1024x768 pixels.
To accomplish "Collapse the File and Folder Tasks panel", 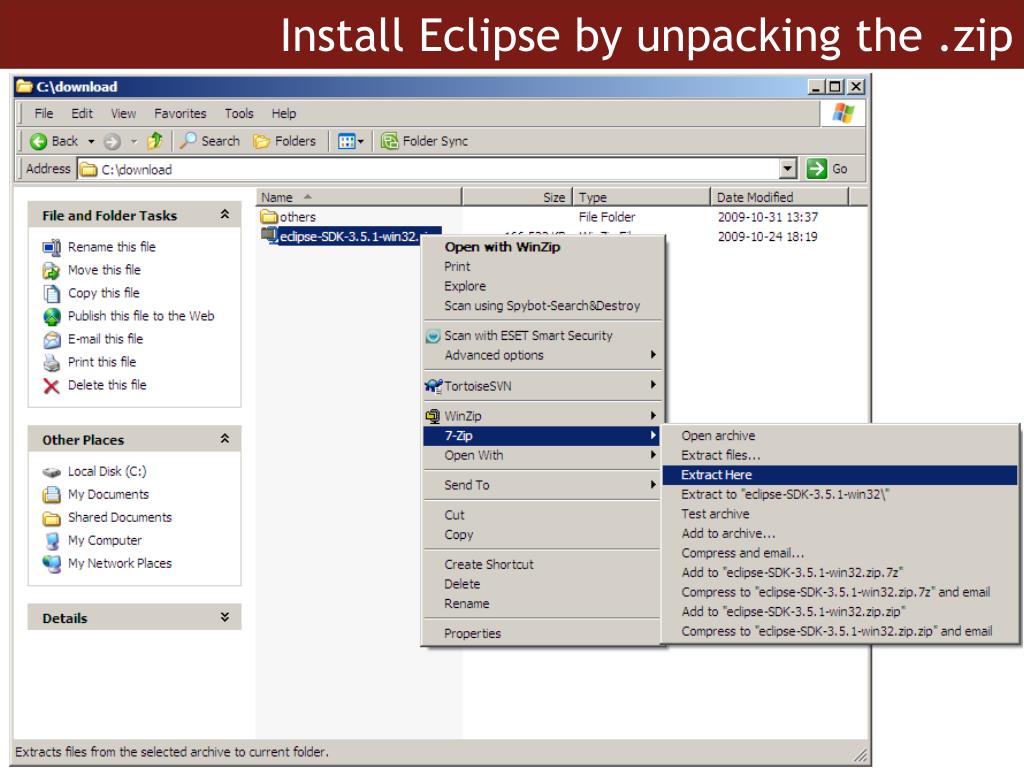I will click(225, 214).
